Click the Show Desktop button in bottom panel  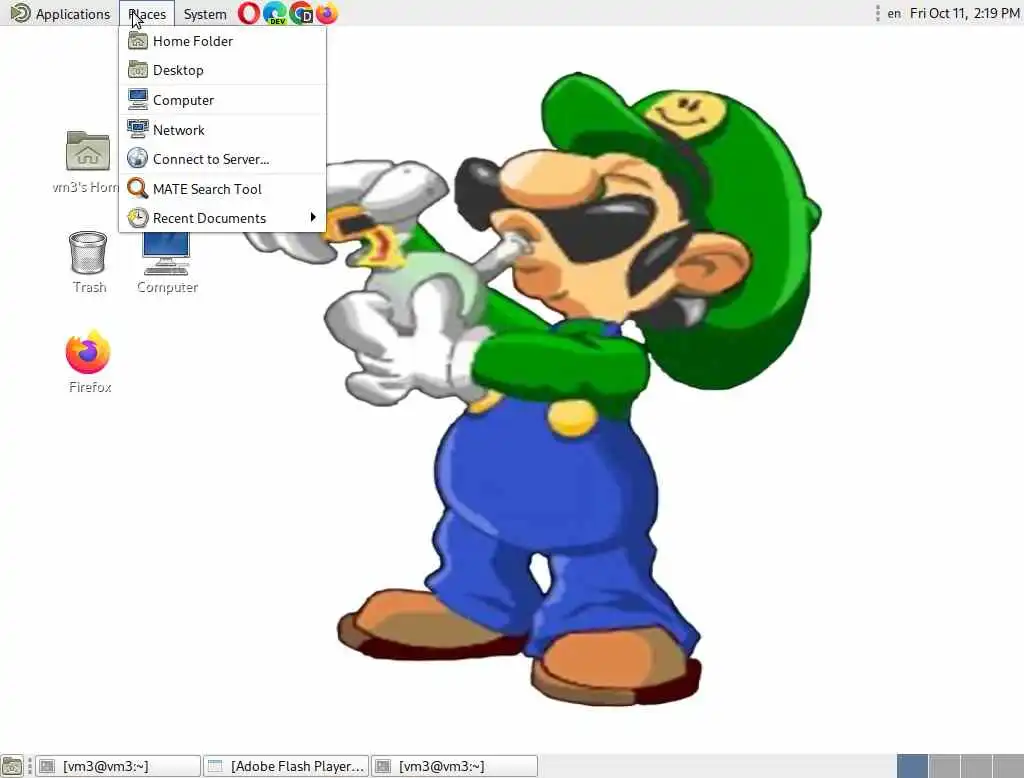pyautogui.click(x=12, y=766)
